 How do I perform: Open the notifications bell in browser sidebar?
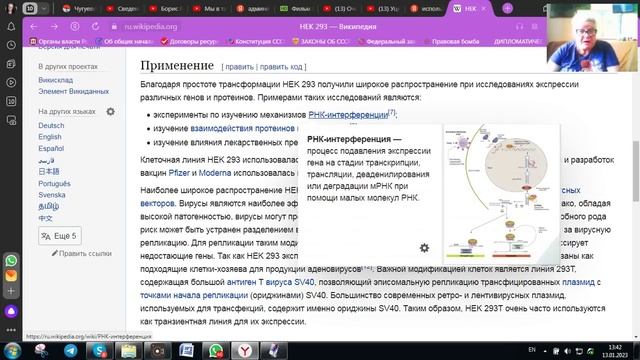11,27
